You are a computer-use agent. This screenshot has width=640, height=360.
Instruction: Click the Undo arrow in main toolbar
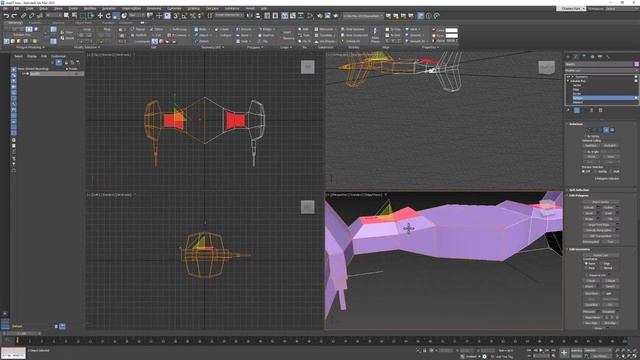pos(6,16)
